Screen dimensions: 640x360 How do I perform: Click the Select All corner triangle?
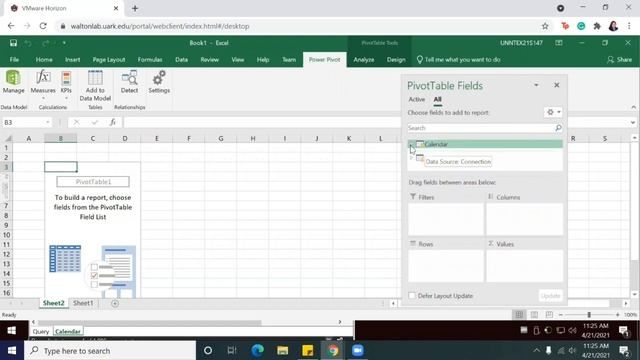[7, 138]
